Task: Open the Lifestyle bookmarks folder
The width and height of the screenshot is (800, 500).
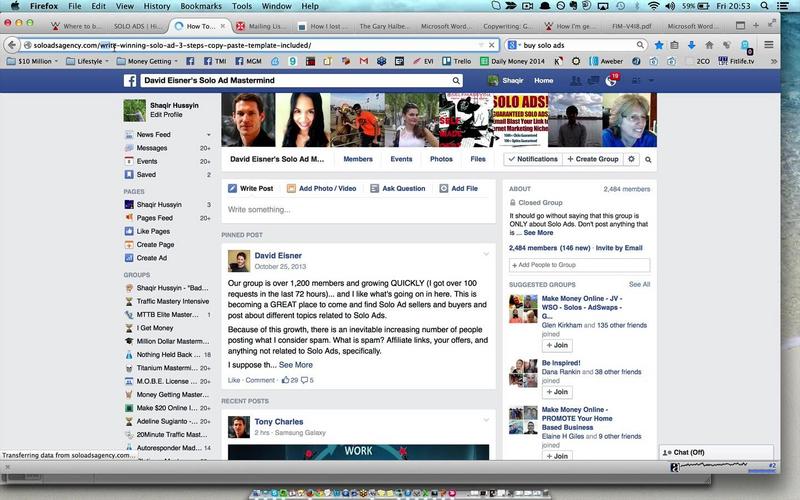Action: [x=87, y=61]
